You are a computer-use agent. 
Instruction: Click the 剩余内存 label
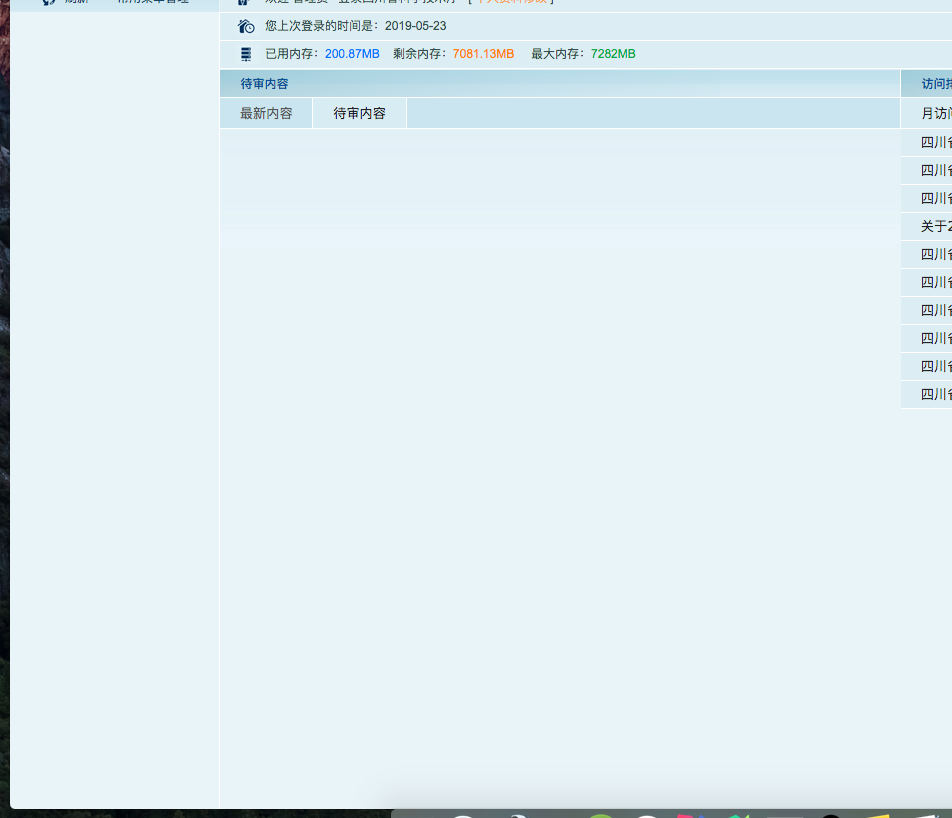tap(420, 54)
